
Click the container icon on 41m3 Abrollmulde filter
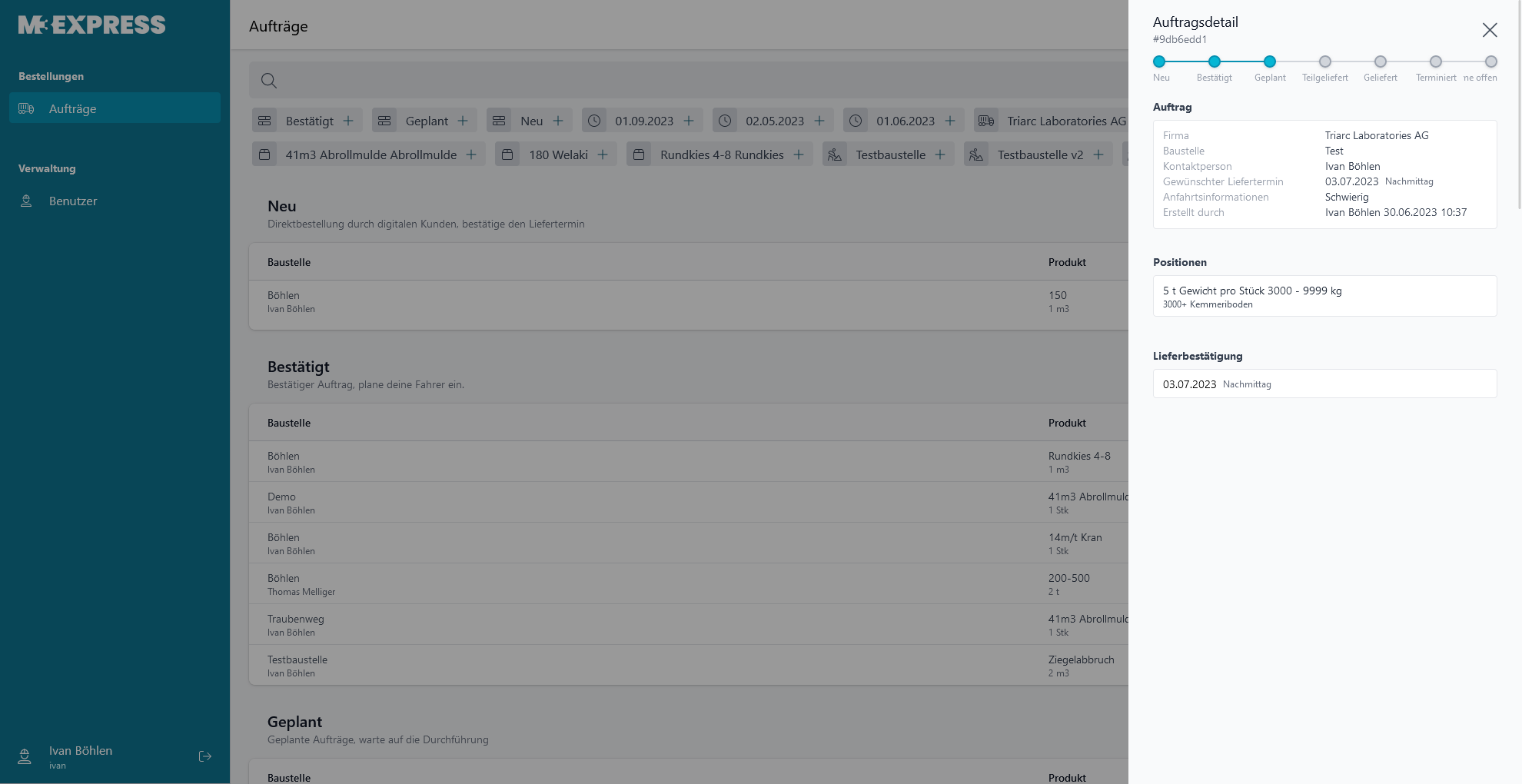264,154
